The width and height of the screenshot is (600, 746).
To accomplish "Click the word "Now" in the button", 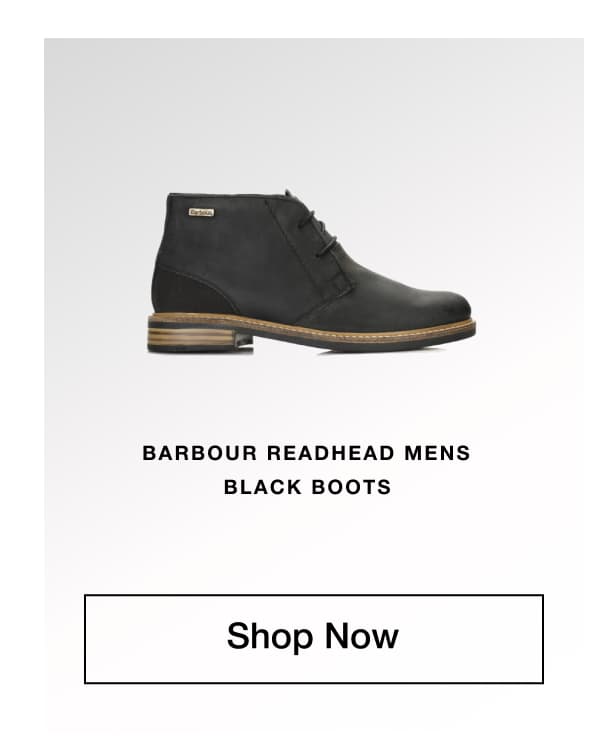I will [x=361, y=635].
